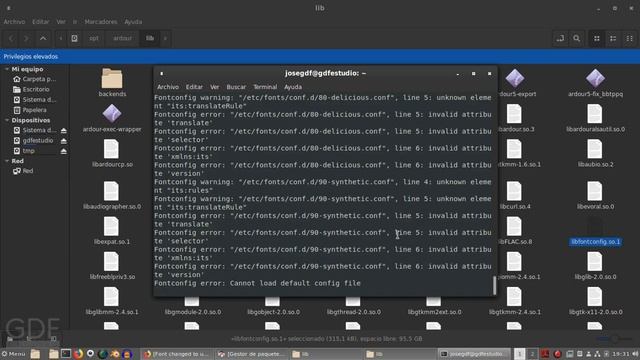Select the libcurl.so.4 file

point(515,195)
